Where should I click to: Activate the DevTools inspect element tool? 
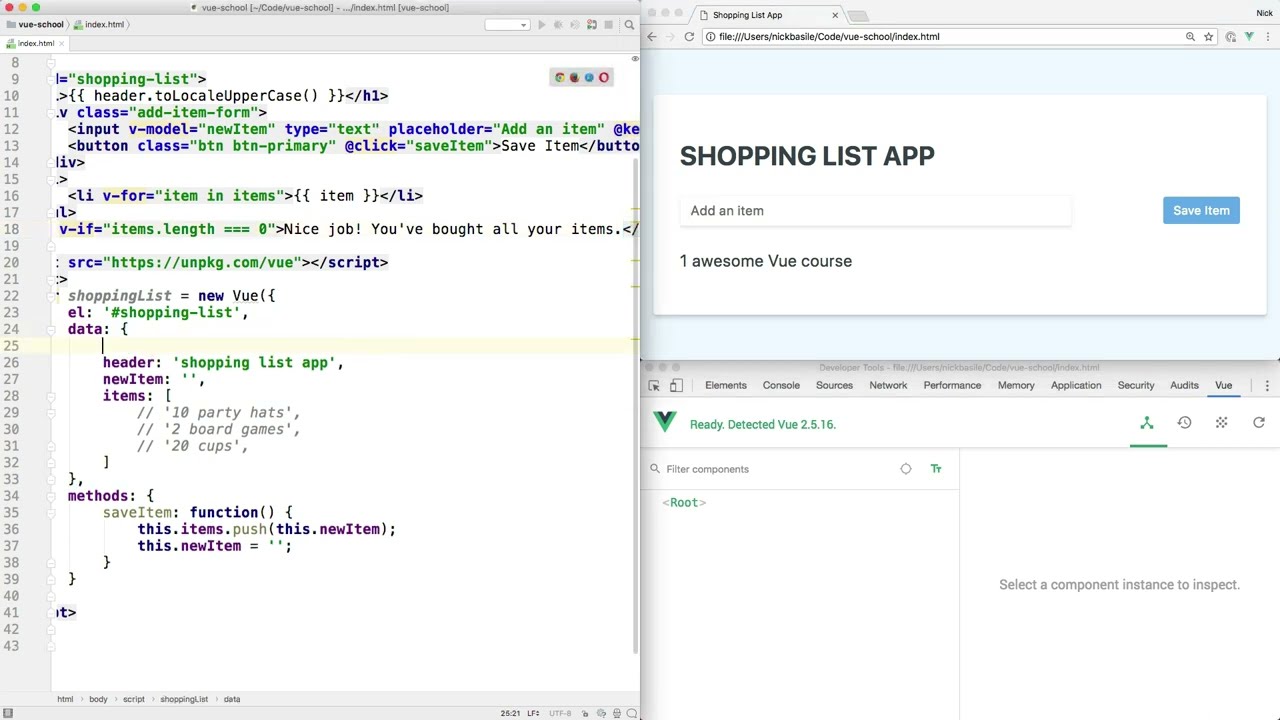(654, 385)
